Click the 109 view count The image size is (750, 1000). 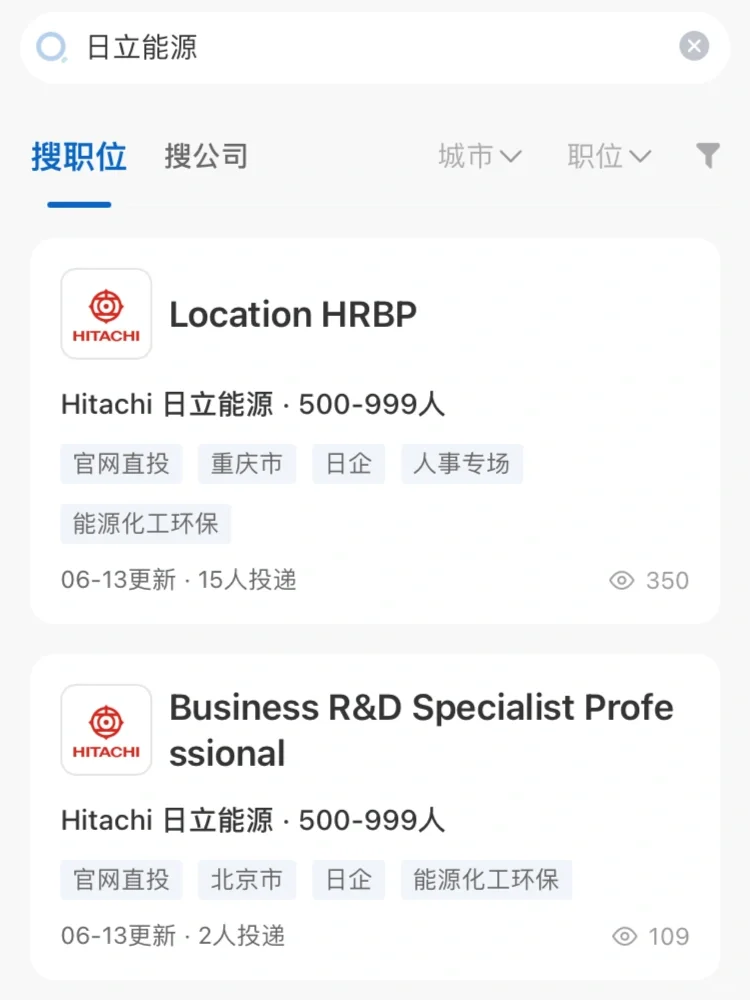tap(669, 937)
